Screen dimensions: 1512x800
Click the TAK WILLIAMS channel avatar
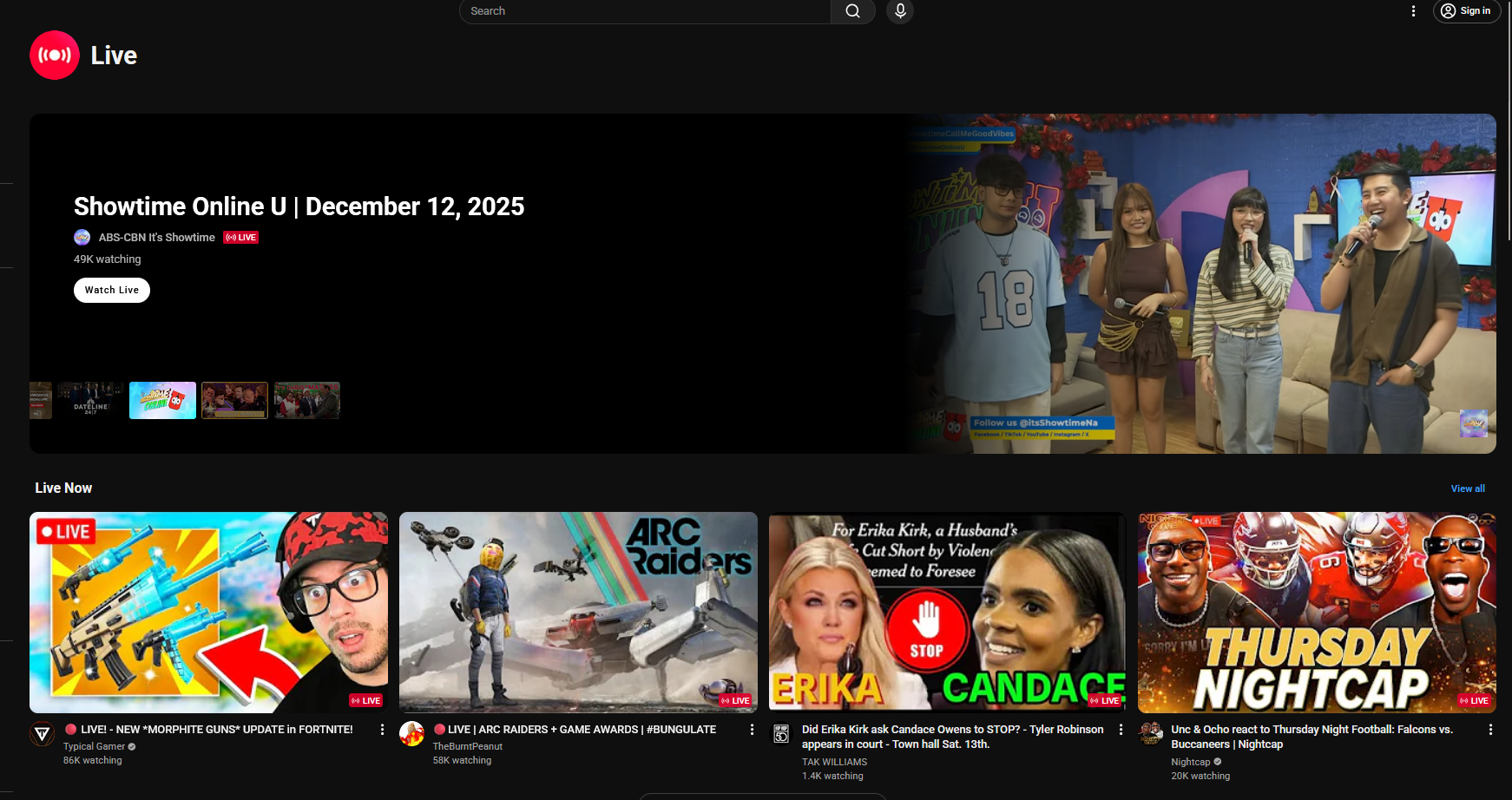tap(781, 734)
